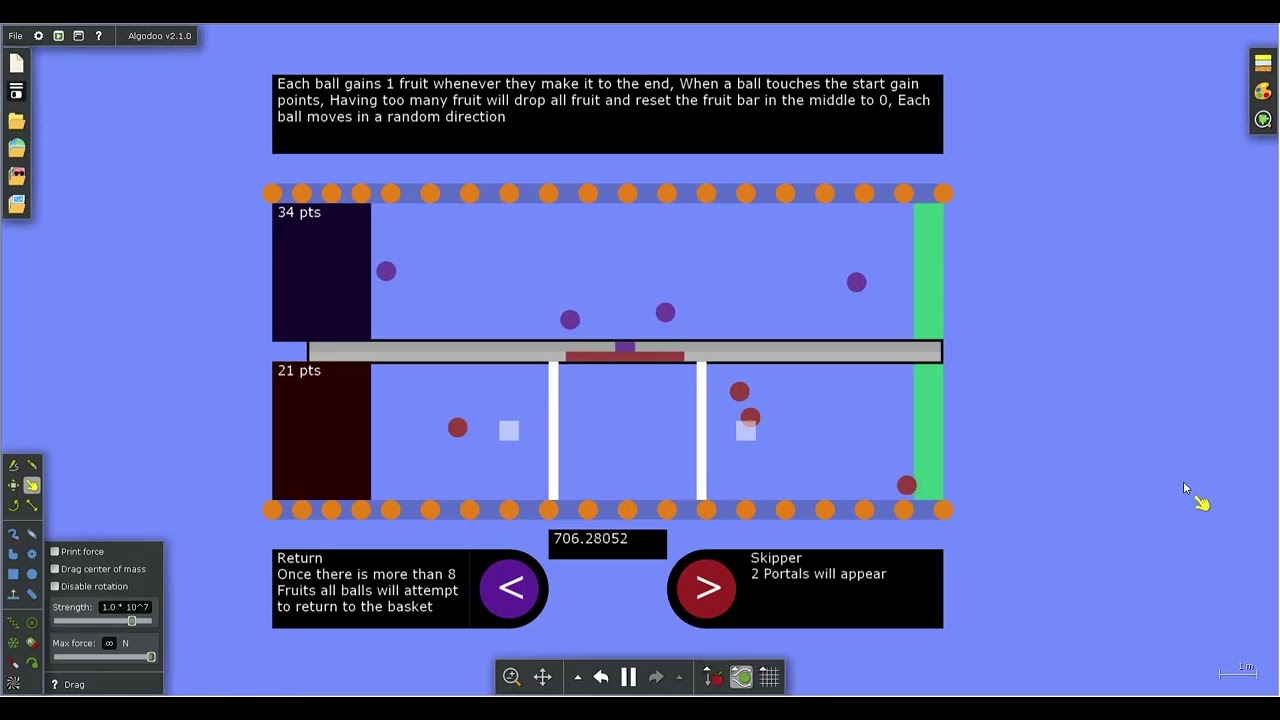Select the Move tool
Viewport: 1280px width, 720px height.
[x=13, y=485]
